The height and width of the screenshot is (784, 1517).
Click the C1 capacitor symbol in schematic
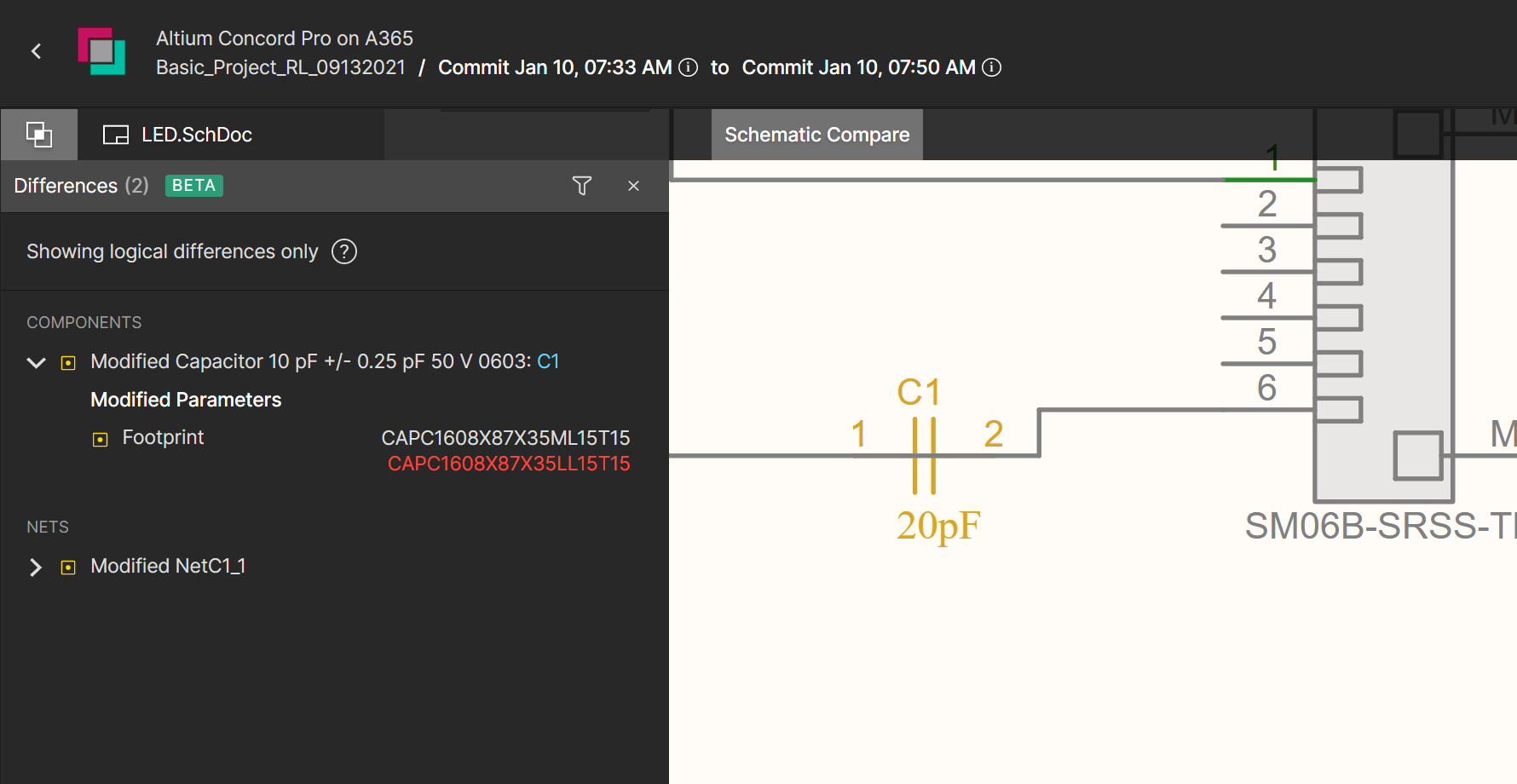924,455
